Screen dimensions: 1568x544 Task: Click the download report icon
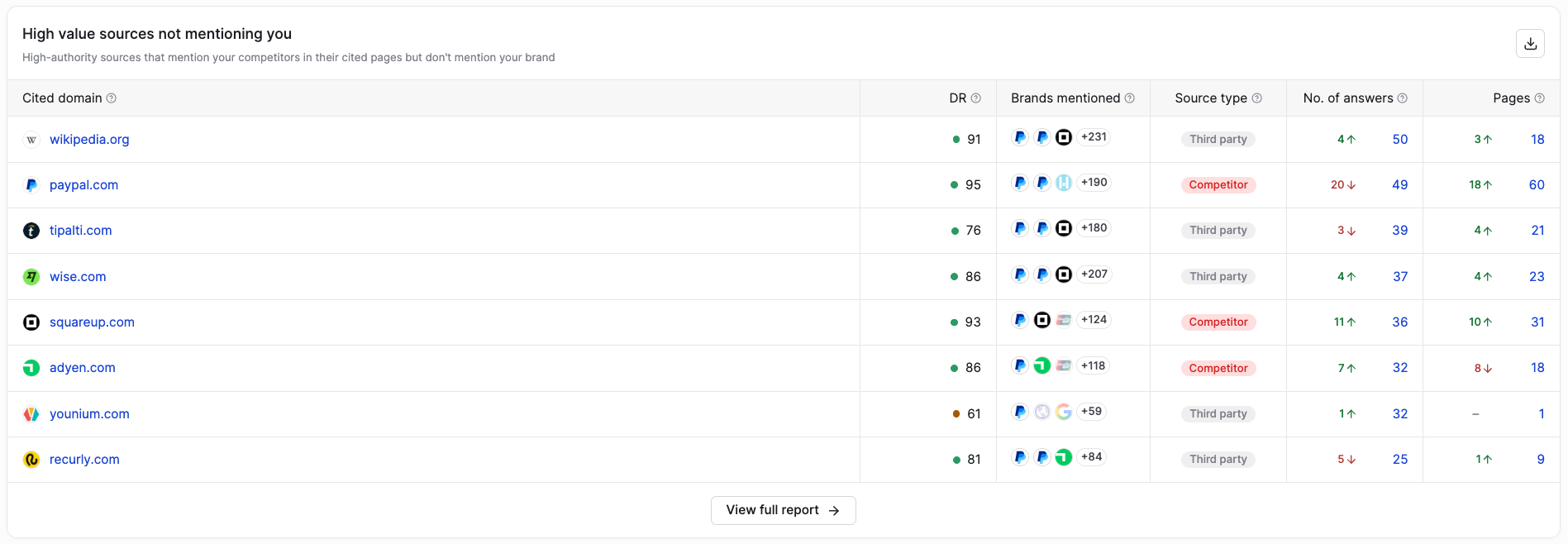1530,44
